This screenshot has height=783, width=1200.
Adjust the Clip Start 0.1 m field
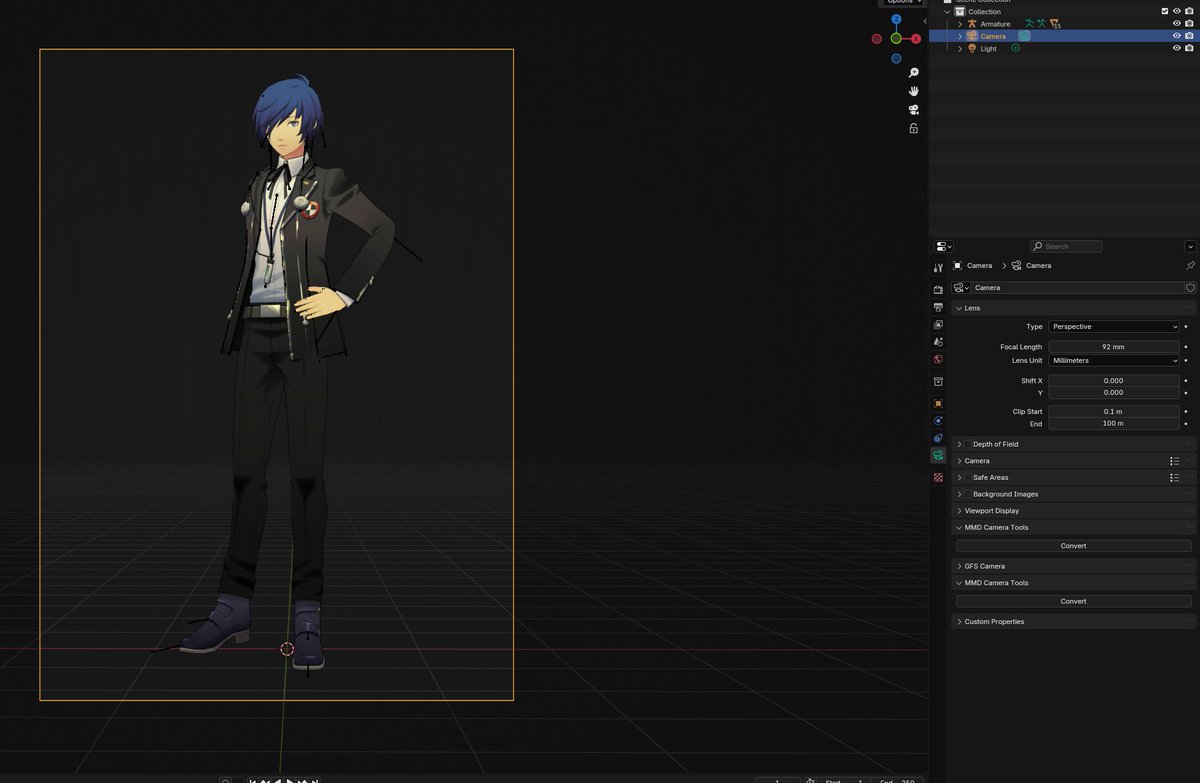[1114, 412]
